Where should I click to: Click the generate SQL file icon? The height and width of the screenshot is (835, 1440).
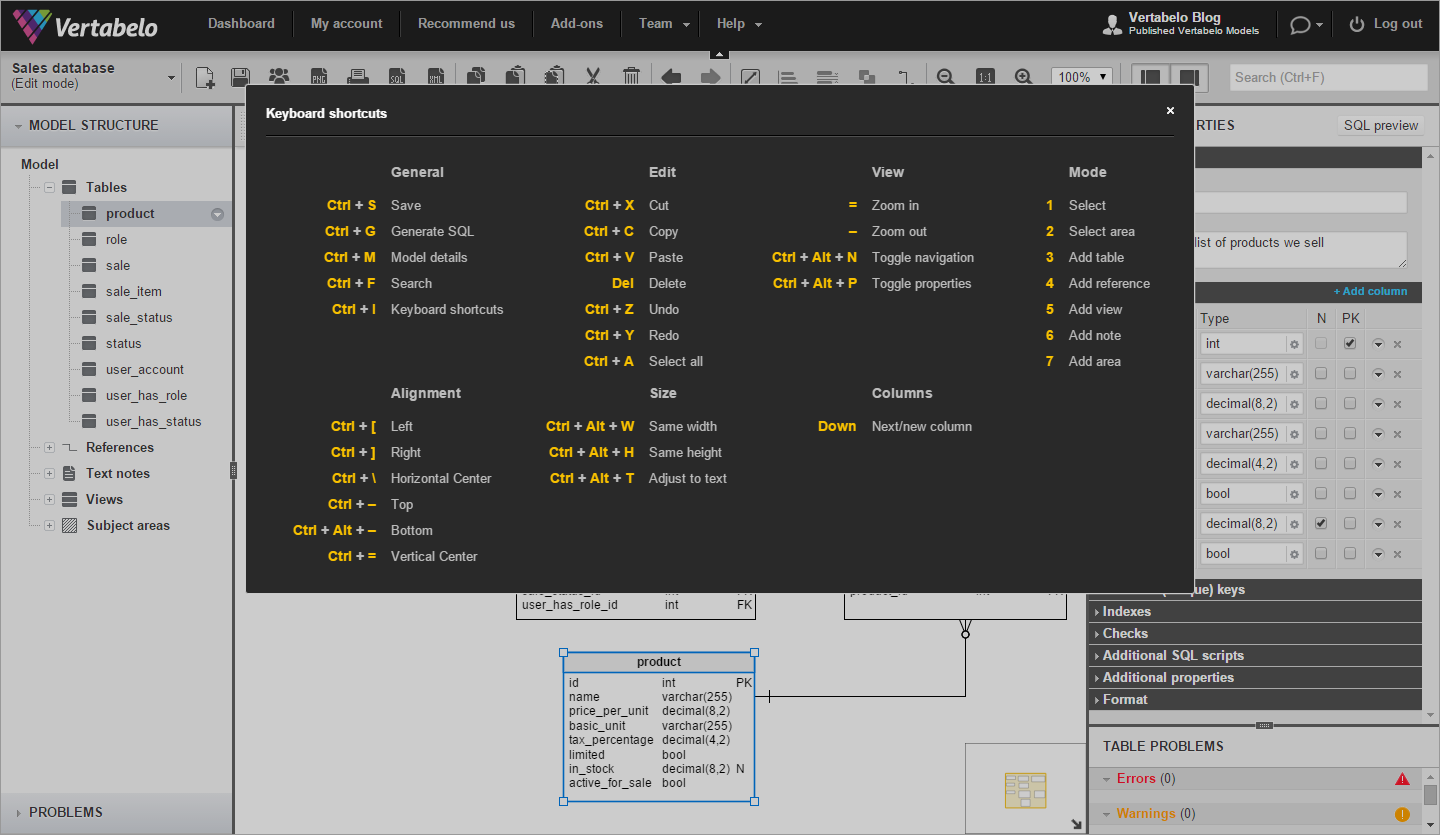(397, 77)
